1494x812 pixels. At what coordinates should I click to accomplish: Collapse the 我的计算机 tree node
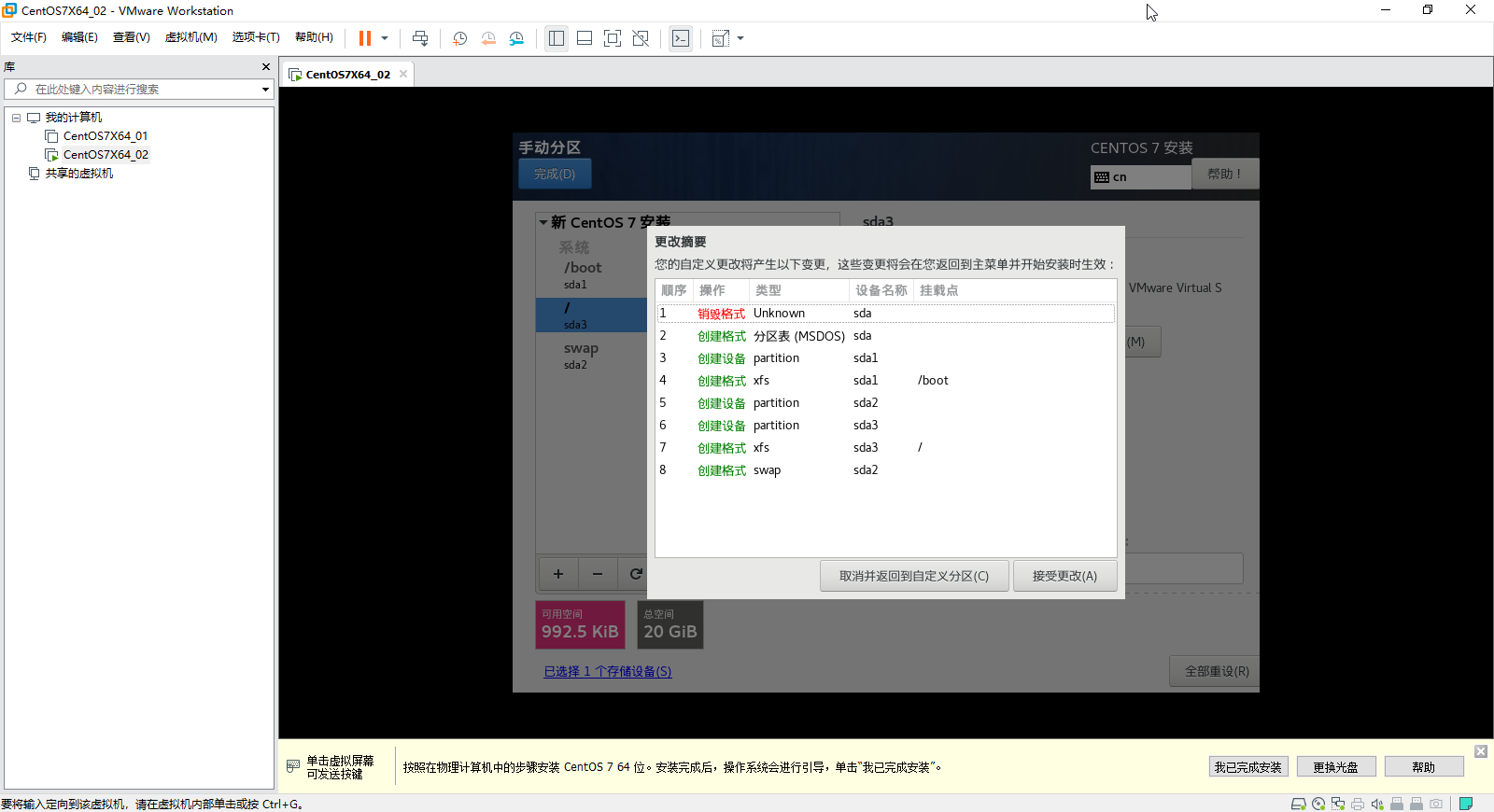click(x=16, y=118)
